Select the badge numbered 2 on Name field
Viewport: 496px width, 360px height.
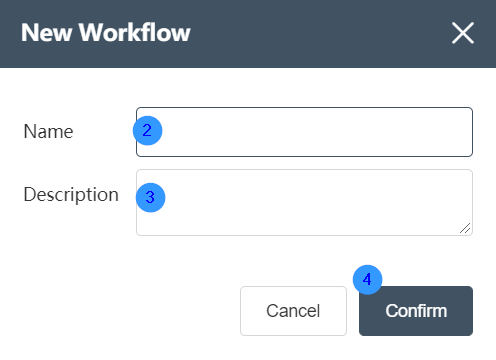click(x=147, y=131)
